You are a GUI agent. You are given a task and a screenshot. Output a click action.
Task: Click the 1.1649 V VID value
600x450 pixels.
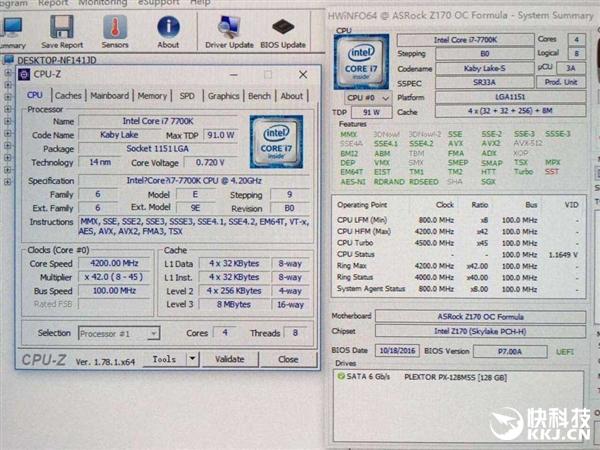tap(564, 254)
